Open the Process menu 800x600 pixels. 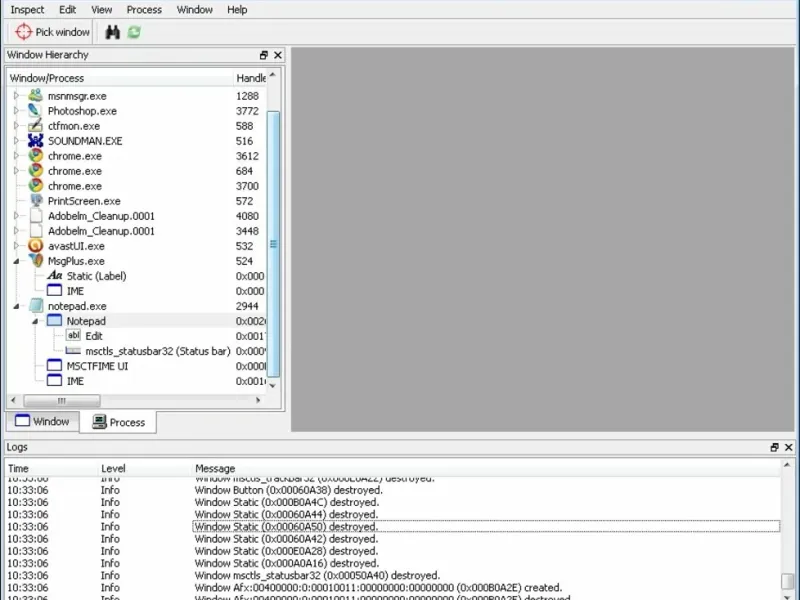144,9
